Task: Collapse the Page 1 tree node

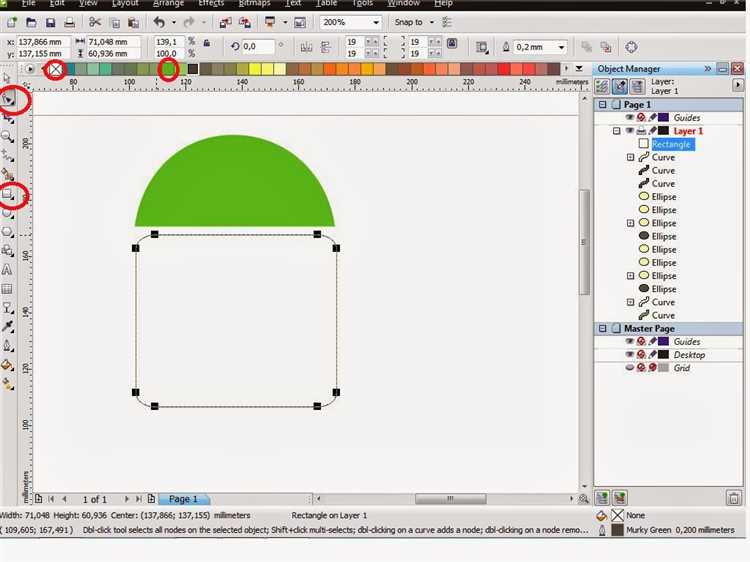Action: [602, 104]
